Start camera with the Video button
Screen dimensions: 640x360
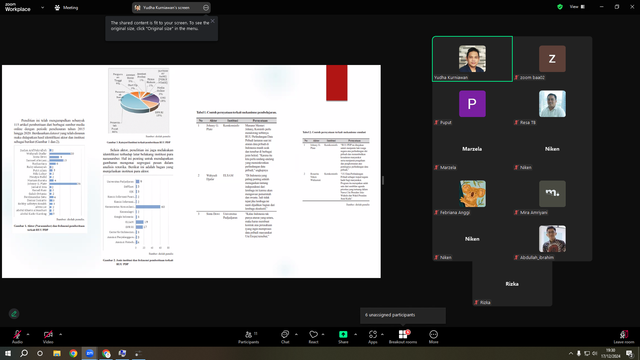48,336
